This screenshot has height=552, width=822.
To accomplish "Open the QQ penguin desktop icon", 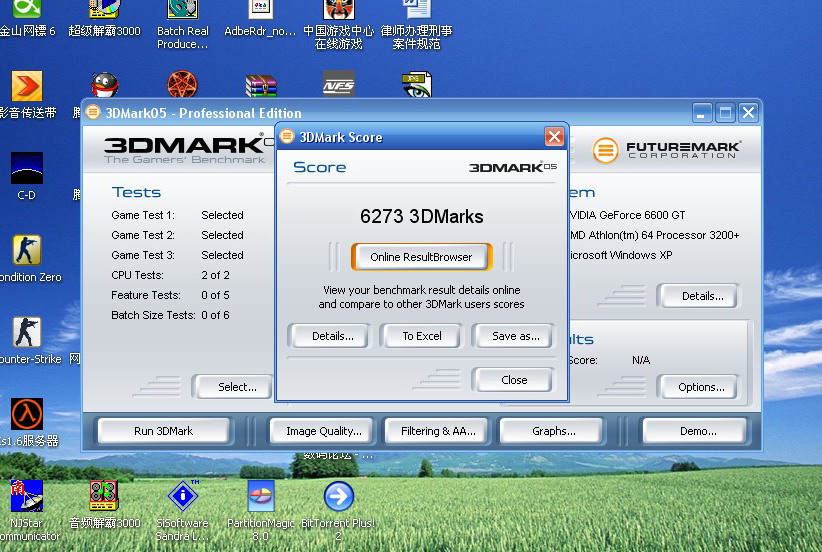I will [104, 85].
